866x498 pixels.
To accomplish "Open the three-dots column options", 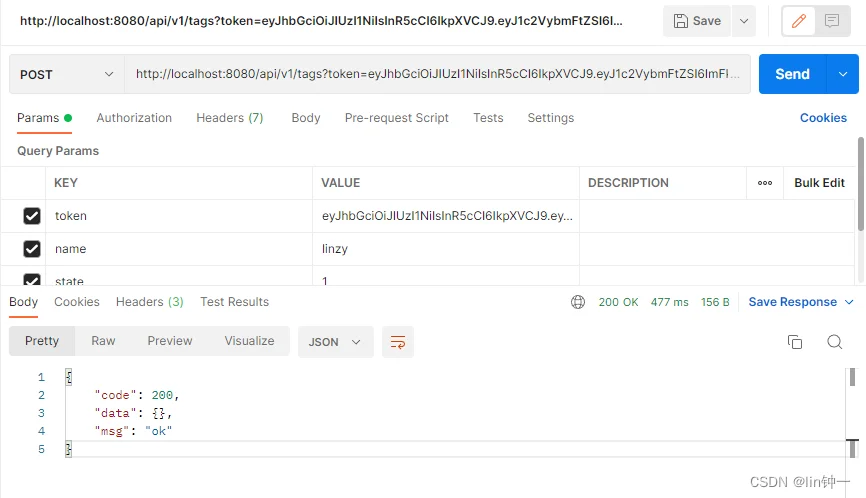I will tap(765, 183).
